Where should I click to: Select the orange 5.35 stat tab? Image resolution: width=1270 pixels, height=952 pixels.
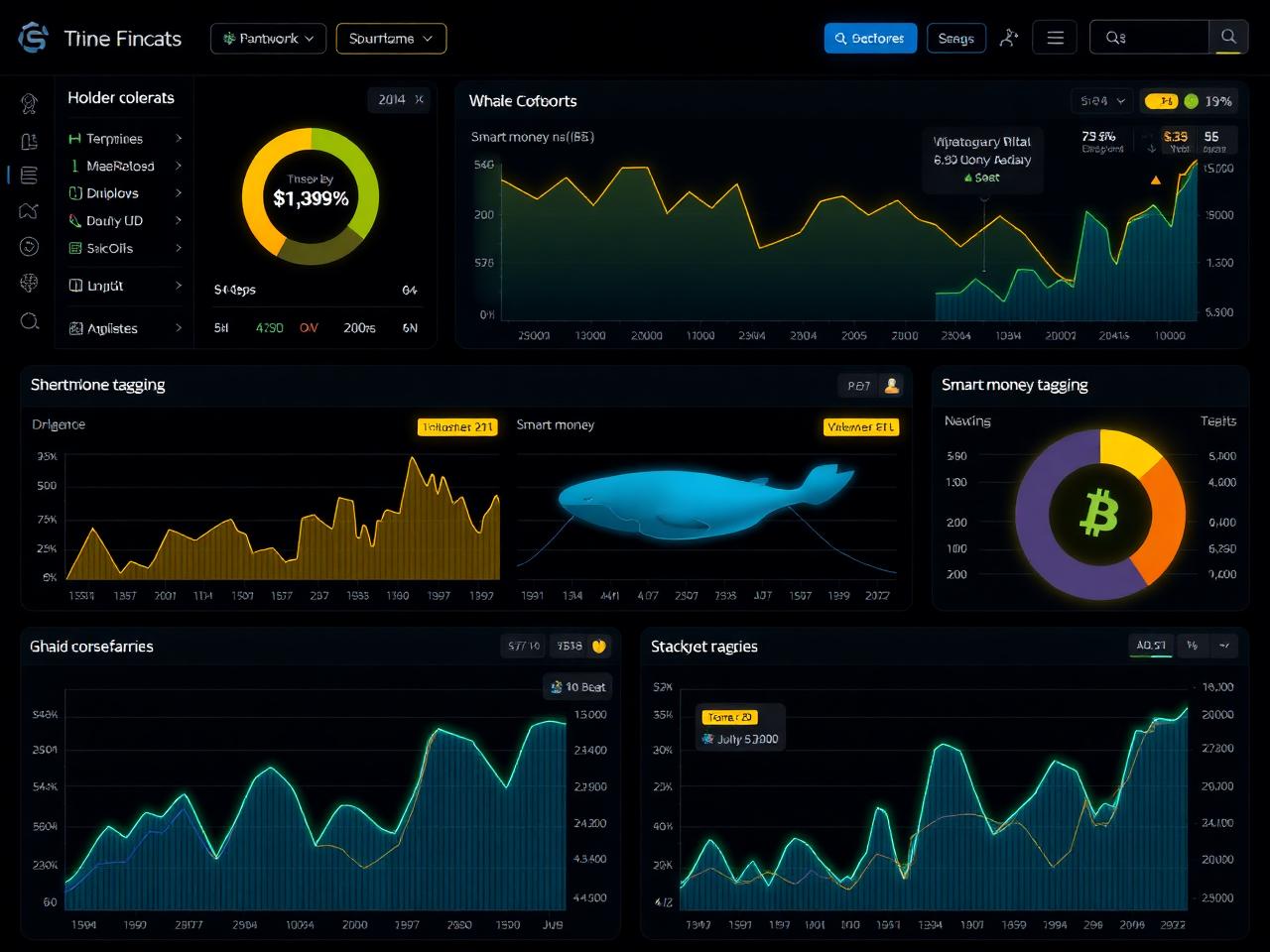tap(1175, 141)
